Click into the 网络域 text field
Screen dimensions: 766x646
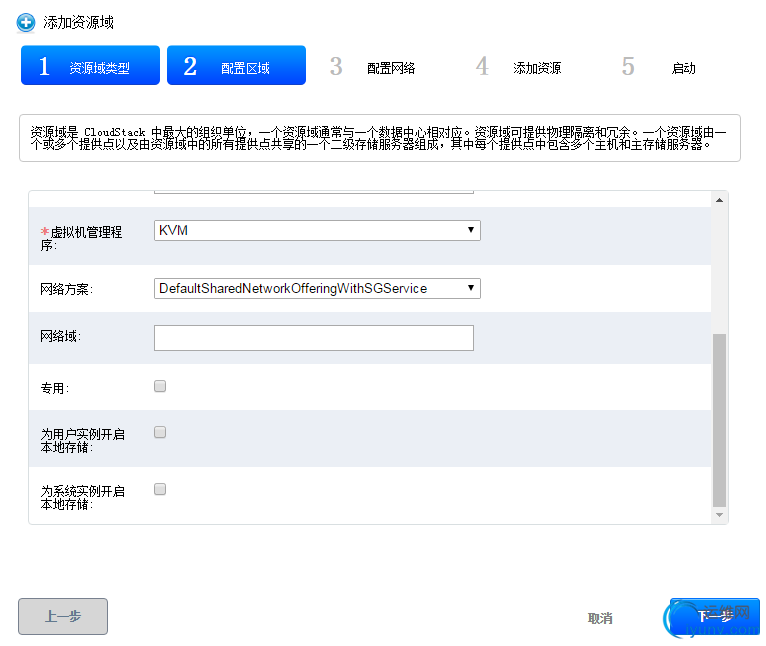pyautogui.click(x=314, y=338)
